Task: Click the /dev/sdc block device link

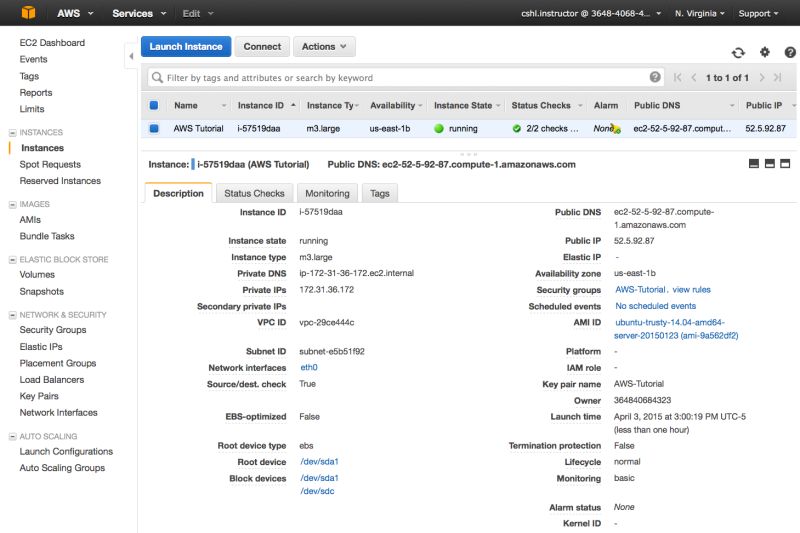Action: click(x=317, y=491)
